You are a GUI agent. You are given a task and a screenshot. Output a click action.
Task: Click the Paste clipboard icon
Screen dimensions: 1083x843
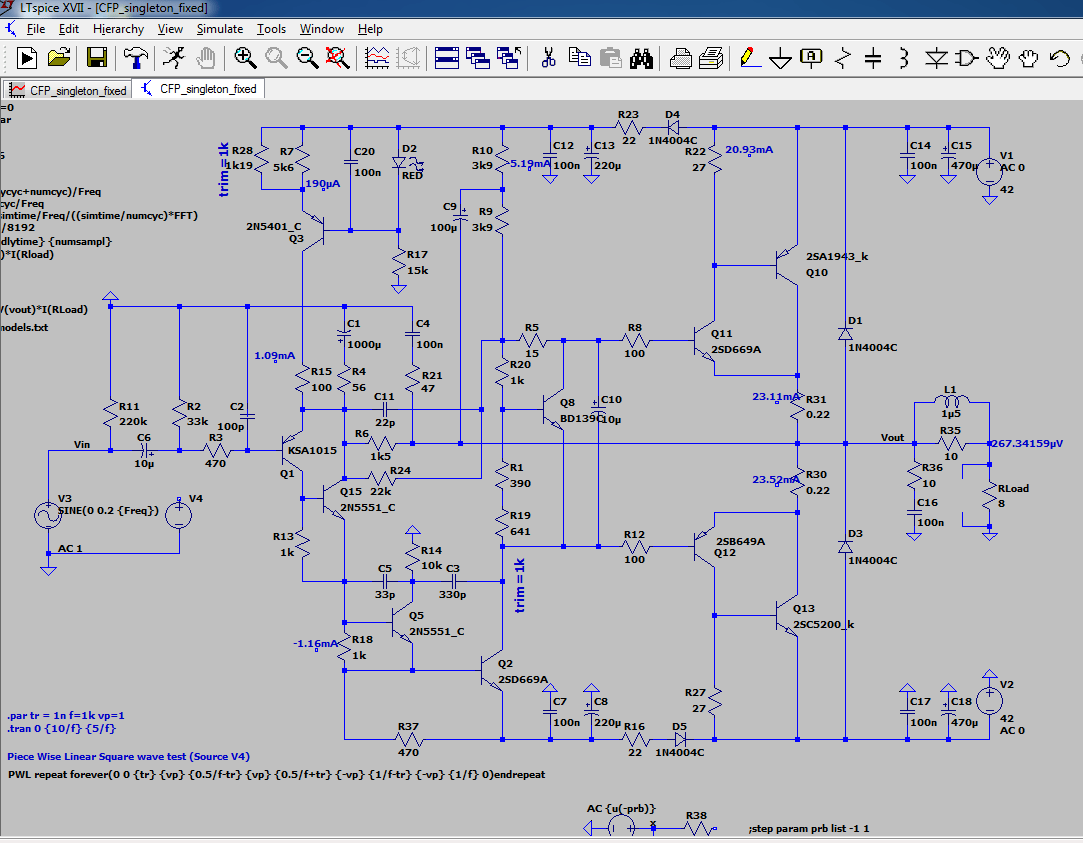click(611, 58)
